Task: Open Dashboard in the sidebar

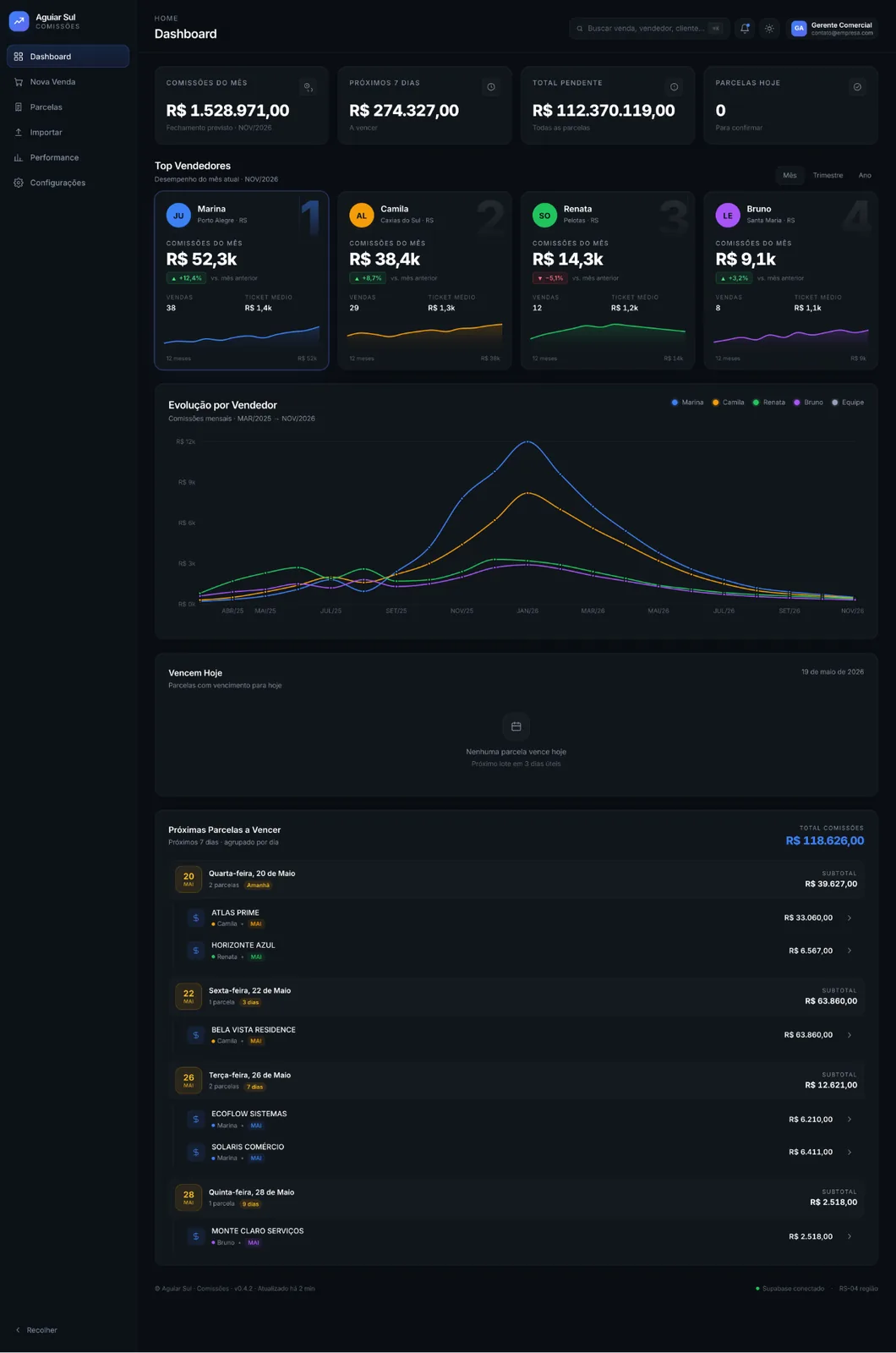Action: click(68, 57)
